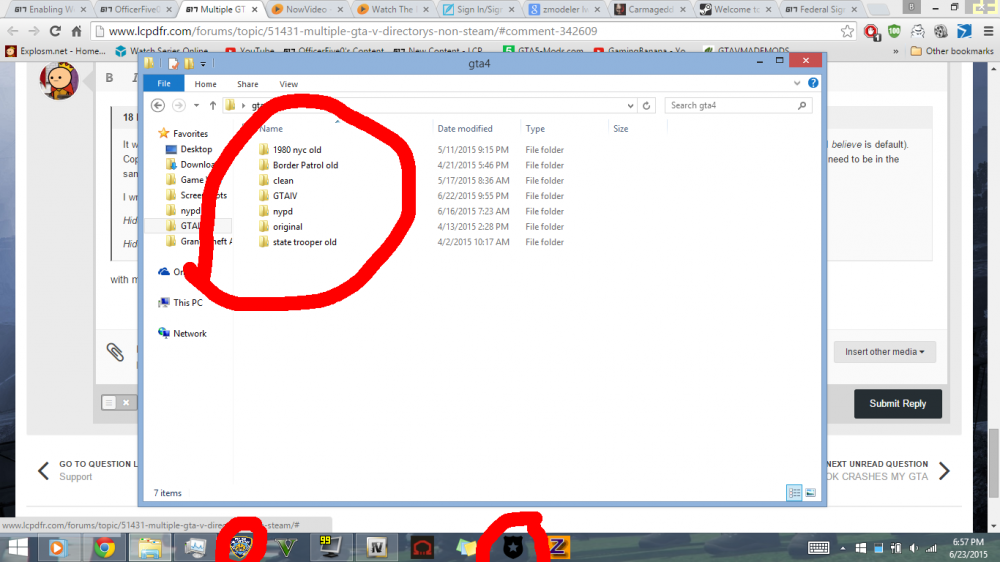
Task: Refresh the gta4 folder view
Action: 646,105
